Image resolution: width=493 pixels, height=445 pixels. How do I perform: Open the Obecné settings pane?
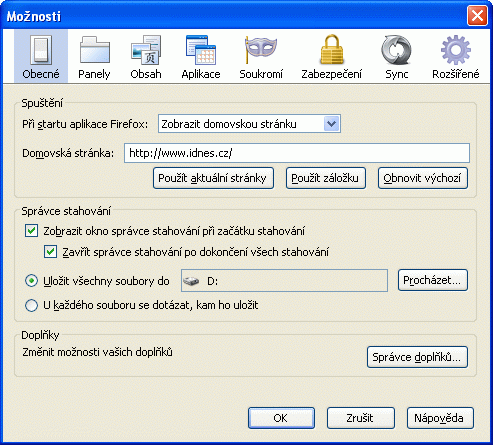point(41,56)
